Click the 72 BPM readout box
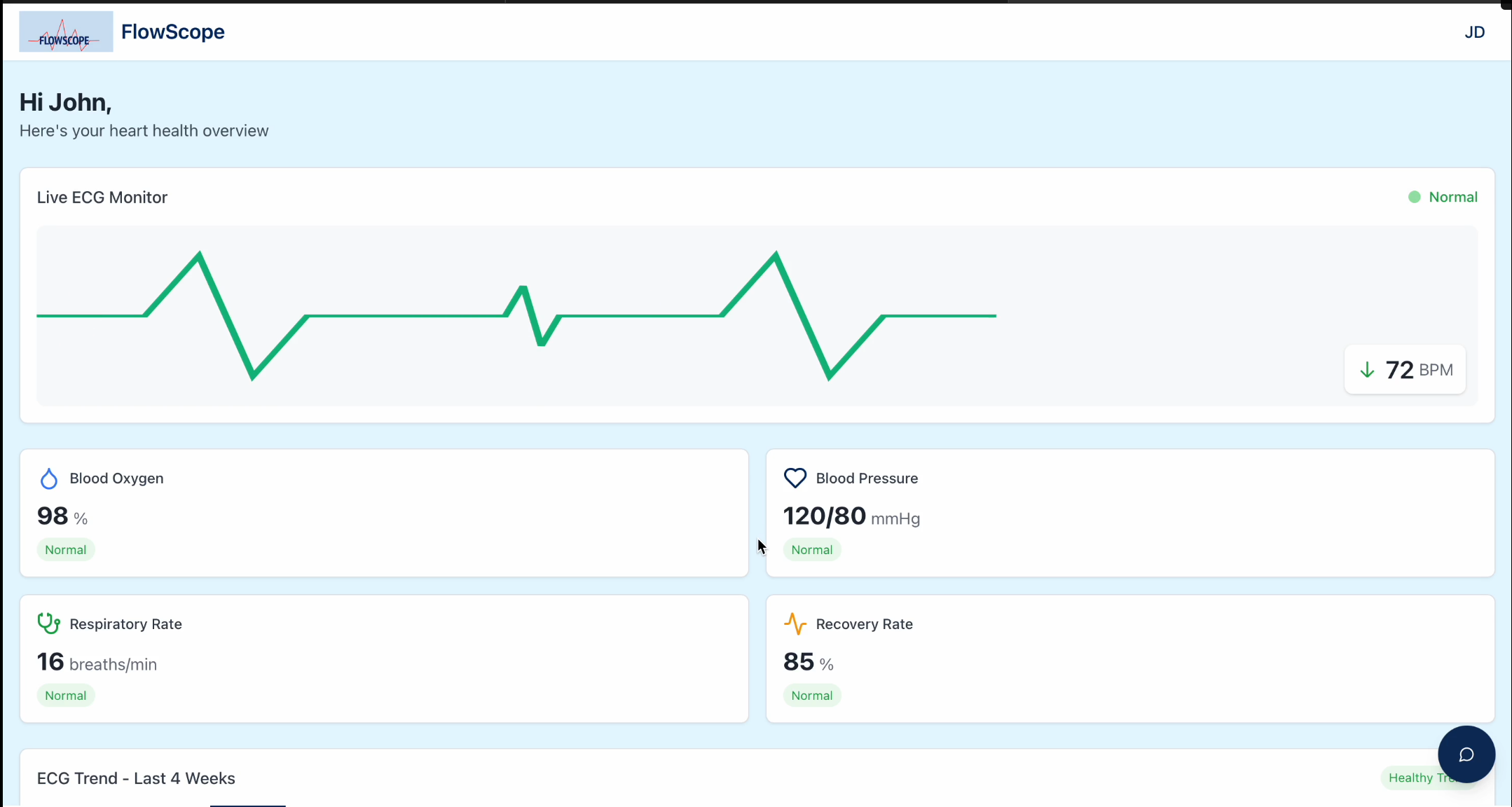 [1405, 370]
